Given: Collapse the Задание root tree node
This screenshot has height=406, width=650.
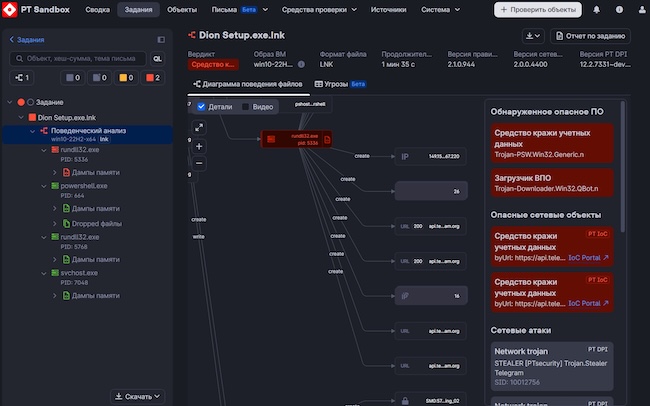Looking at the screenshot, I should pyautogui.click(x=10, y=102).
